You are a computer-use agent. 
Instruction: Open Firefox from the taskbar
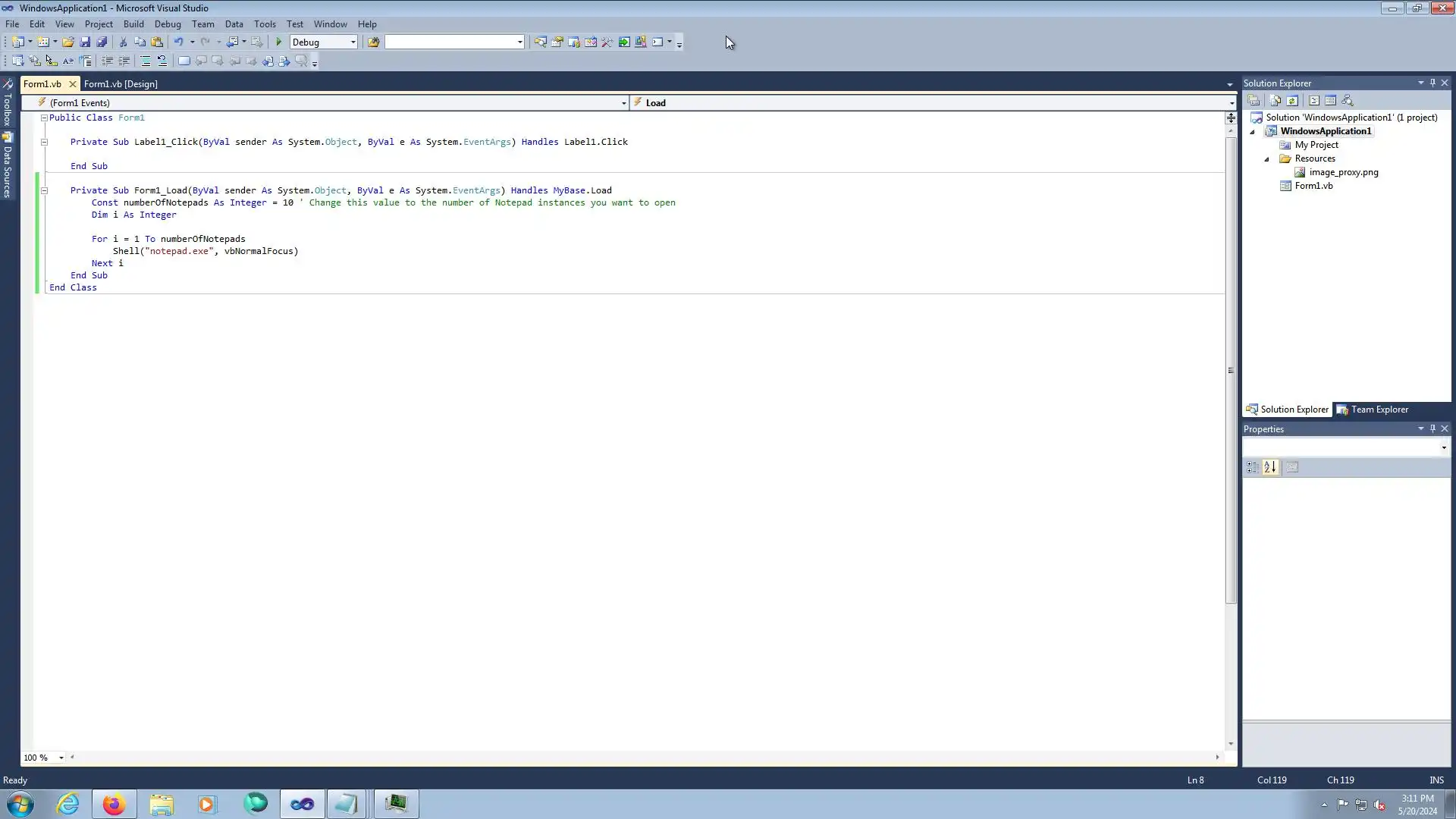coord(114,804)
